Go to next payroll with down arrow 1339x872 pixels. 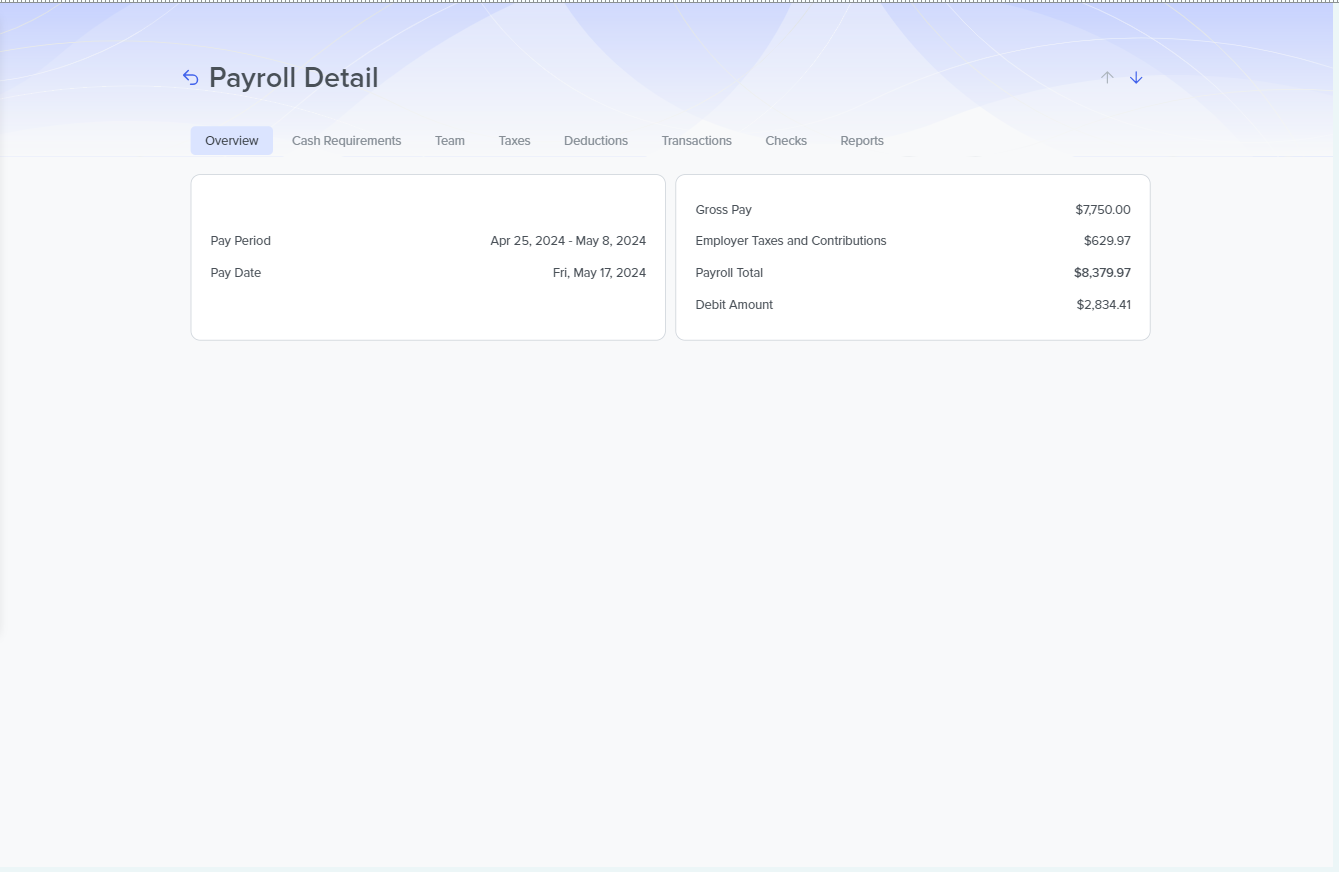click(1136, 78)
